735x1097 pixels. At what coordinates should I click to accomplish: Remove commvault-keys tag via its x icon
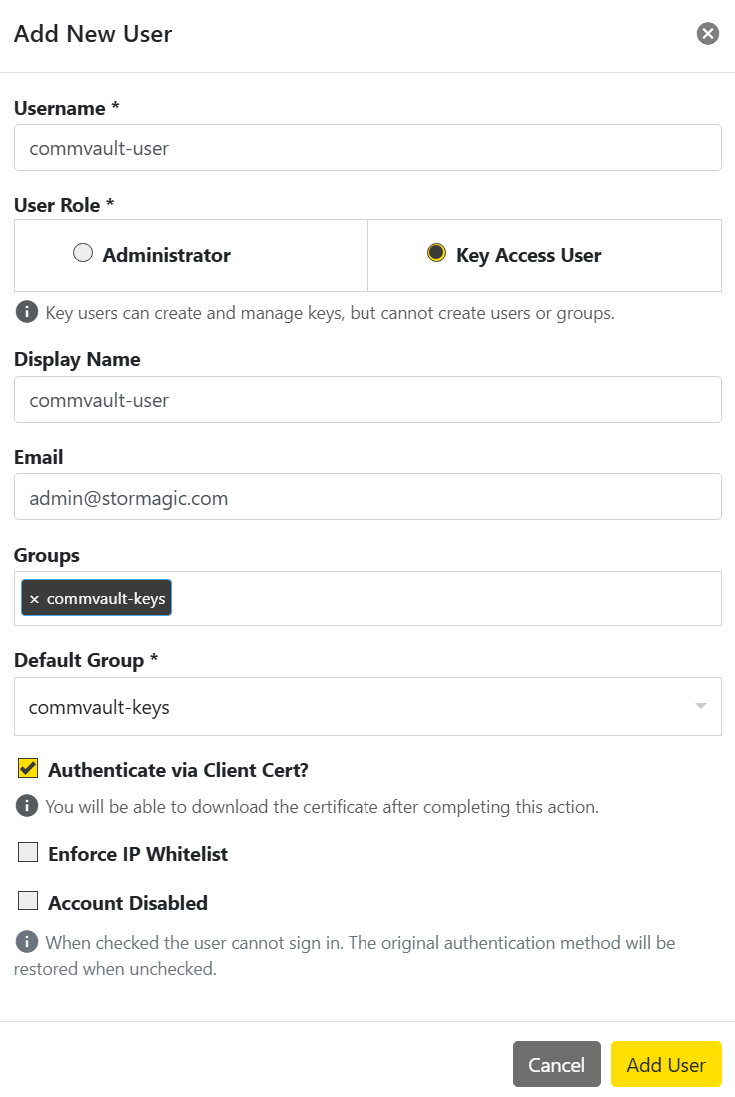click(x=34, y=599)
